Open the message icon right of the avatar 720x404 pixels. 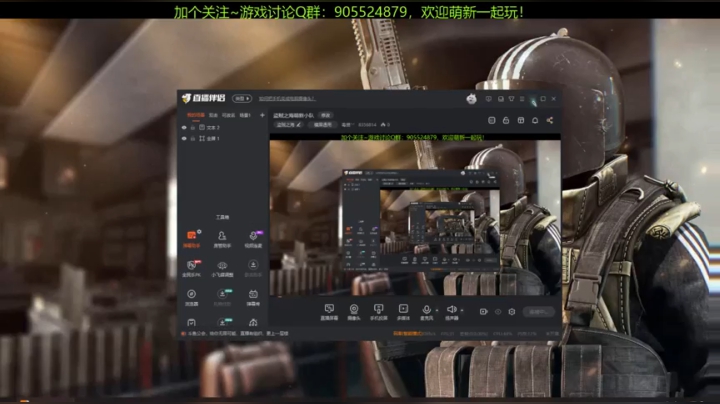[x=489, y=99]
